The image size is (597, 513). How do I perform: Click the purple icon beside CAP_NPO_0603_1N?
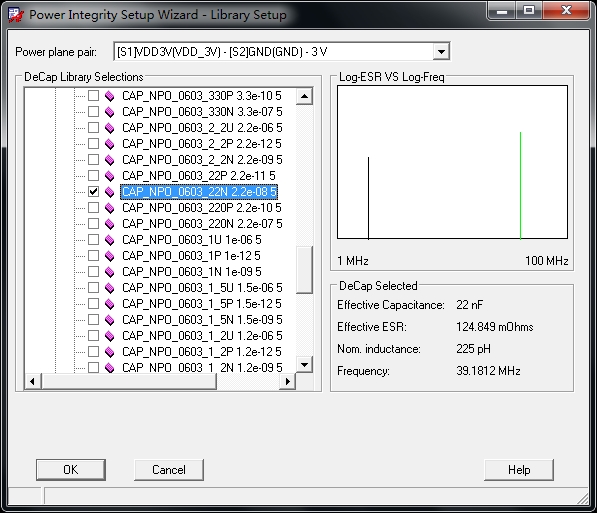pos(110,272)
